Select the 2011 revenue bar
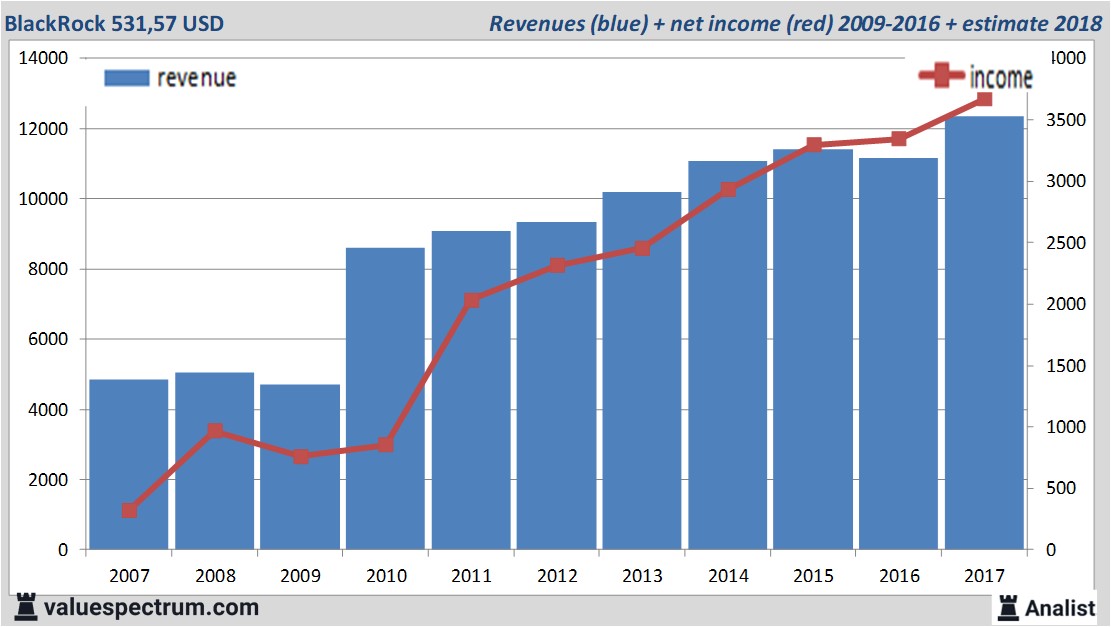 pos(471,390)
